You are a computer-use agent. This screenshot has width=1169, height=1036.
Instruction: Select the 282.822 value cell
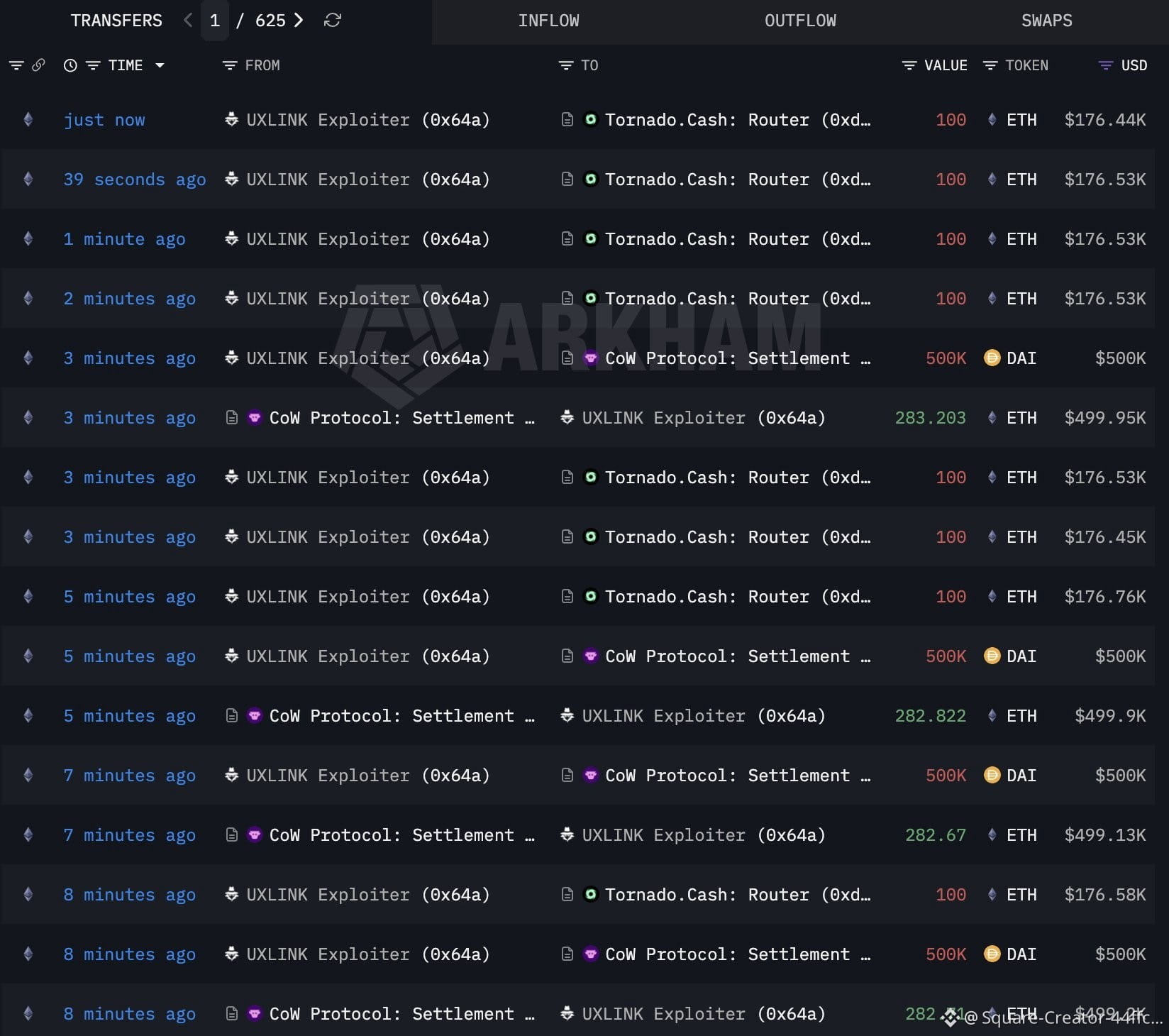point(930,716)
